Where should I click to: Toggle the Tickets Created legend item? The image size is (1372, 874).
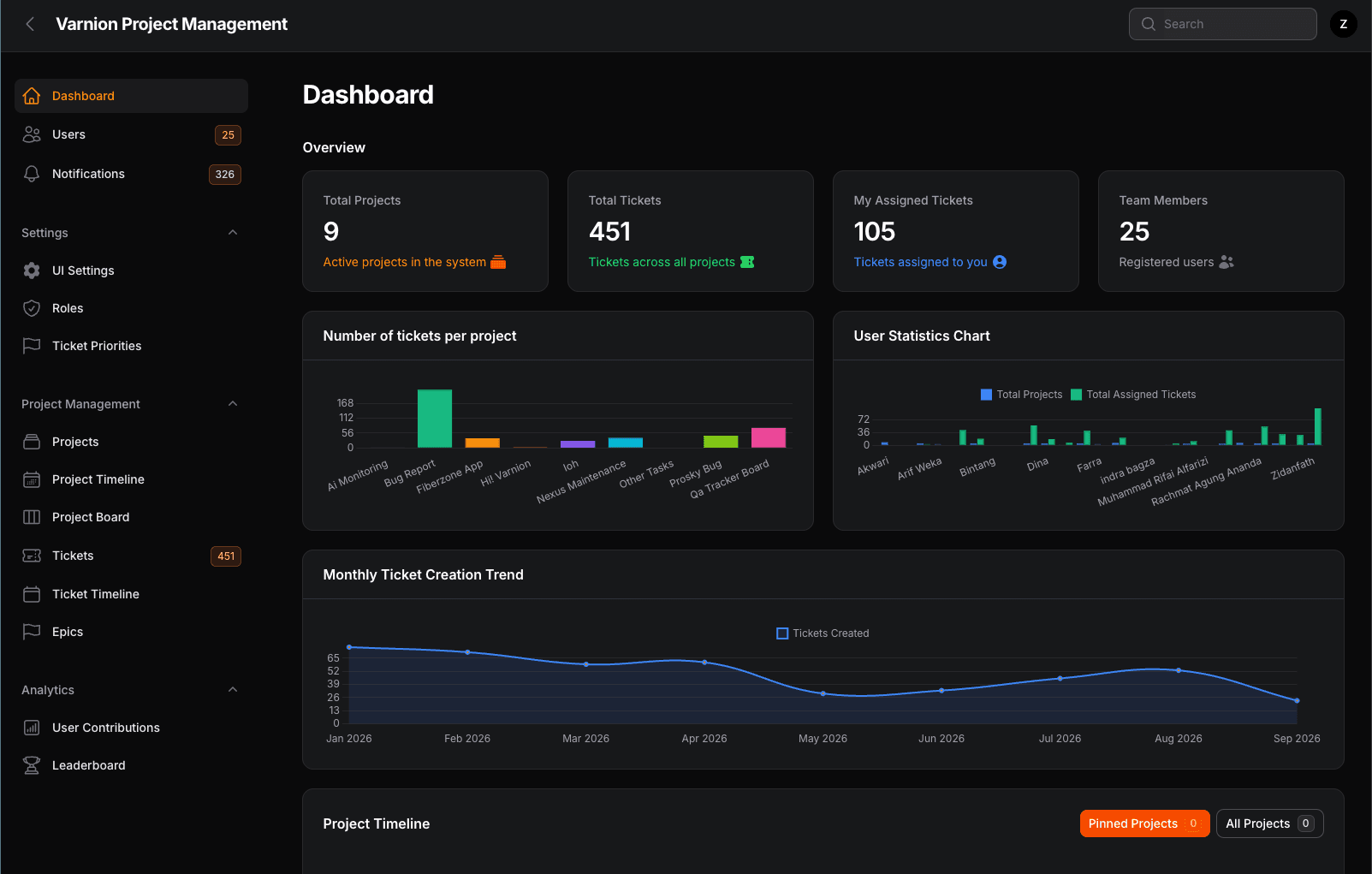click(x=823, y=633)
